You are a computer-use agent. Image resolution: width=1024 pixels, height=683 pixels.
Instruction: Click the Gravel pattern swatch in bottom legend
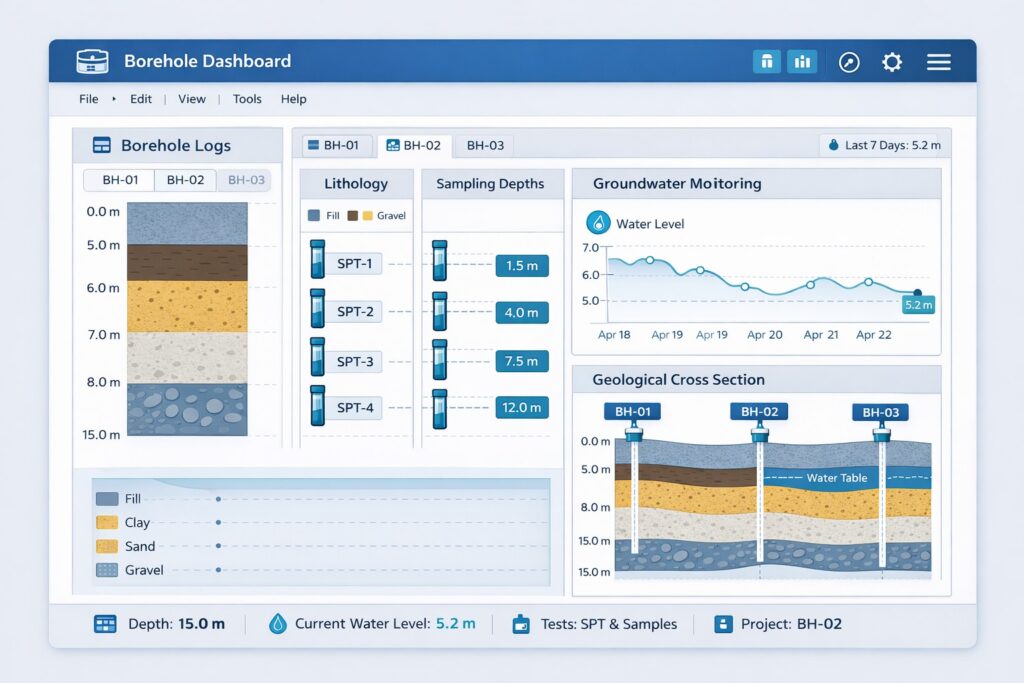[107, 570]
